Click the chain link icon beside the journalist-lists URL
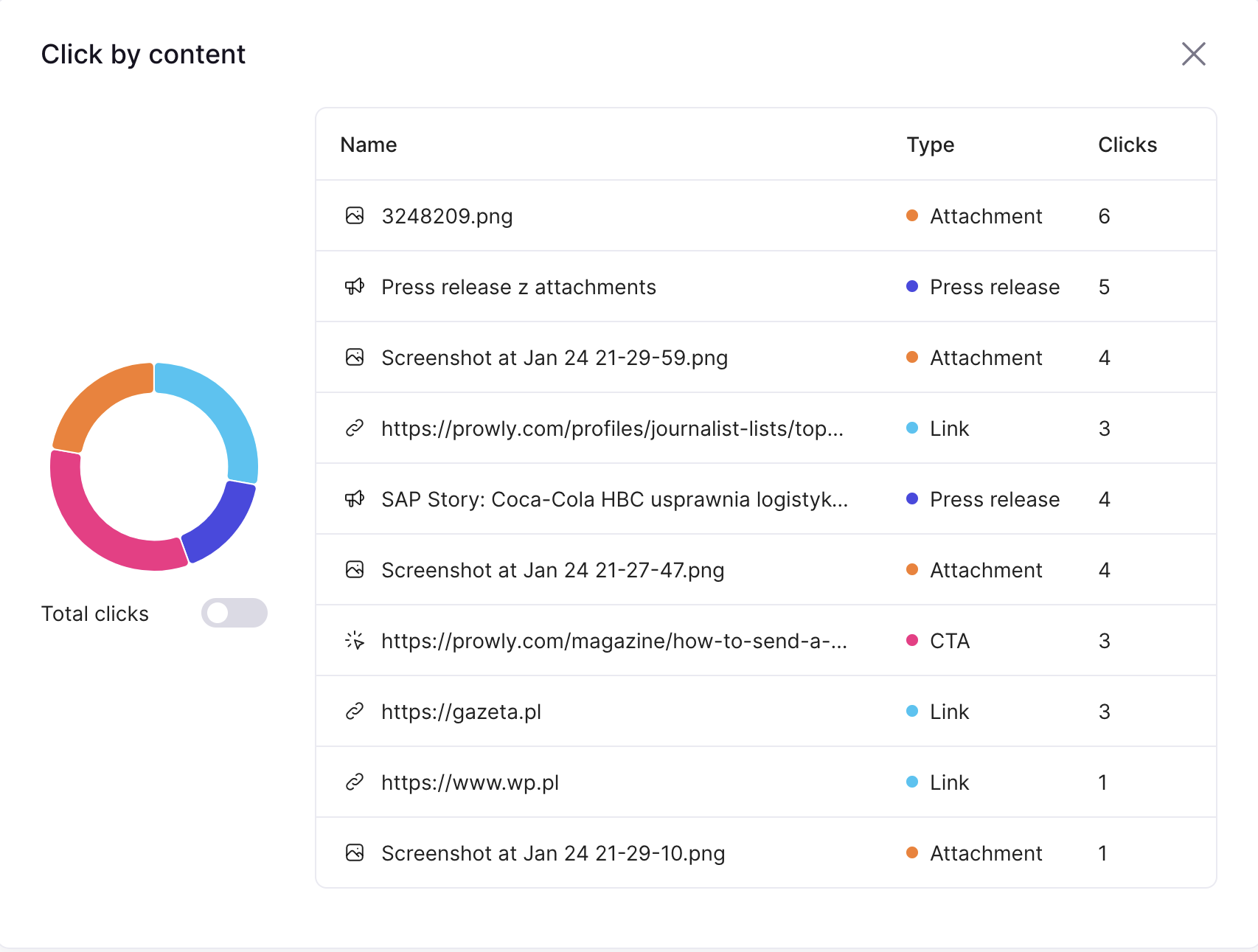Screen dimensions: 1258x952 pos(355,428)
